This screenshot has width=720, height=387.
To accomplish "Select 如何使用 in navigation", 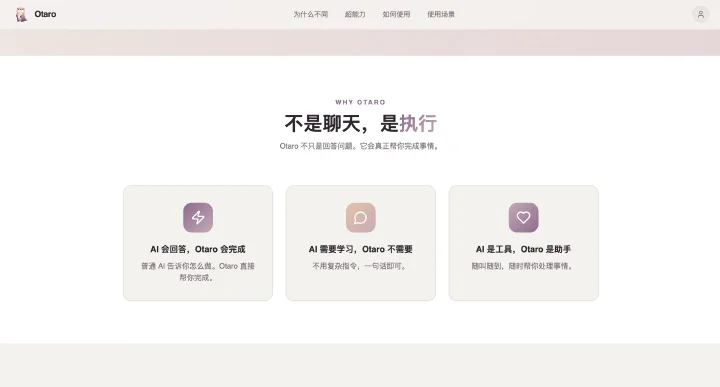I will click(x=396, y=14).
